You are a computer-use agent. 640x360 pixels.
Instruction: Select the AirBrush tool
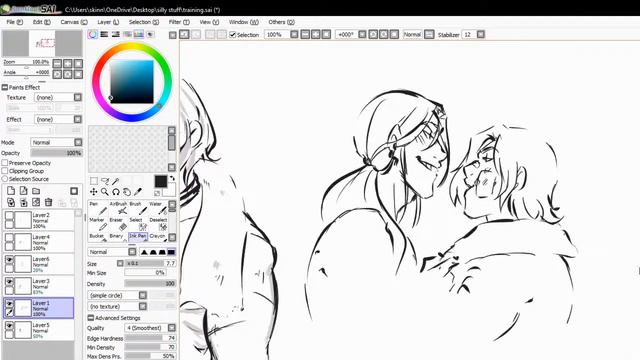118,208
